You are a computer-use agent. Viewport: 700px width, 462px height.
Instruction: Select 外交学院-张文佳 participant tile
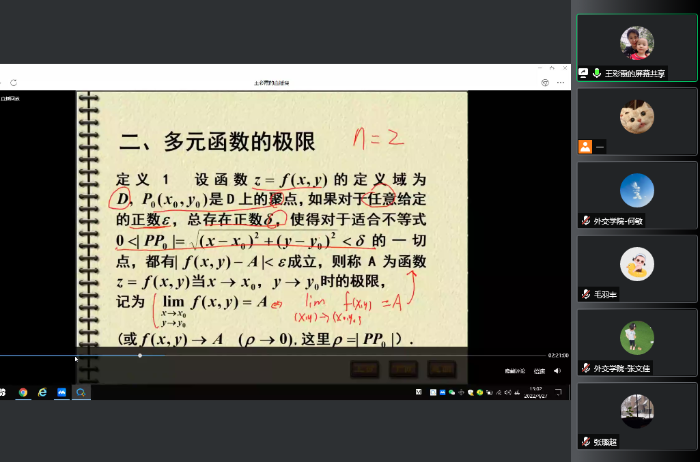point(637,341)
